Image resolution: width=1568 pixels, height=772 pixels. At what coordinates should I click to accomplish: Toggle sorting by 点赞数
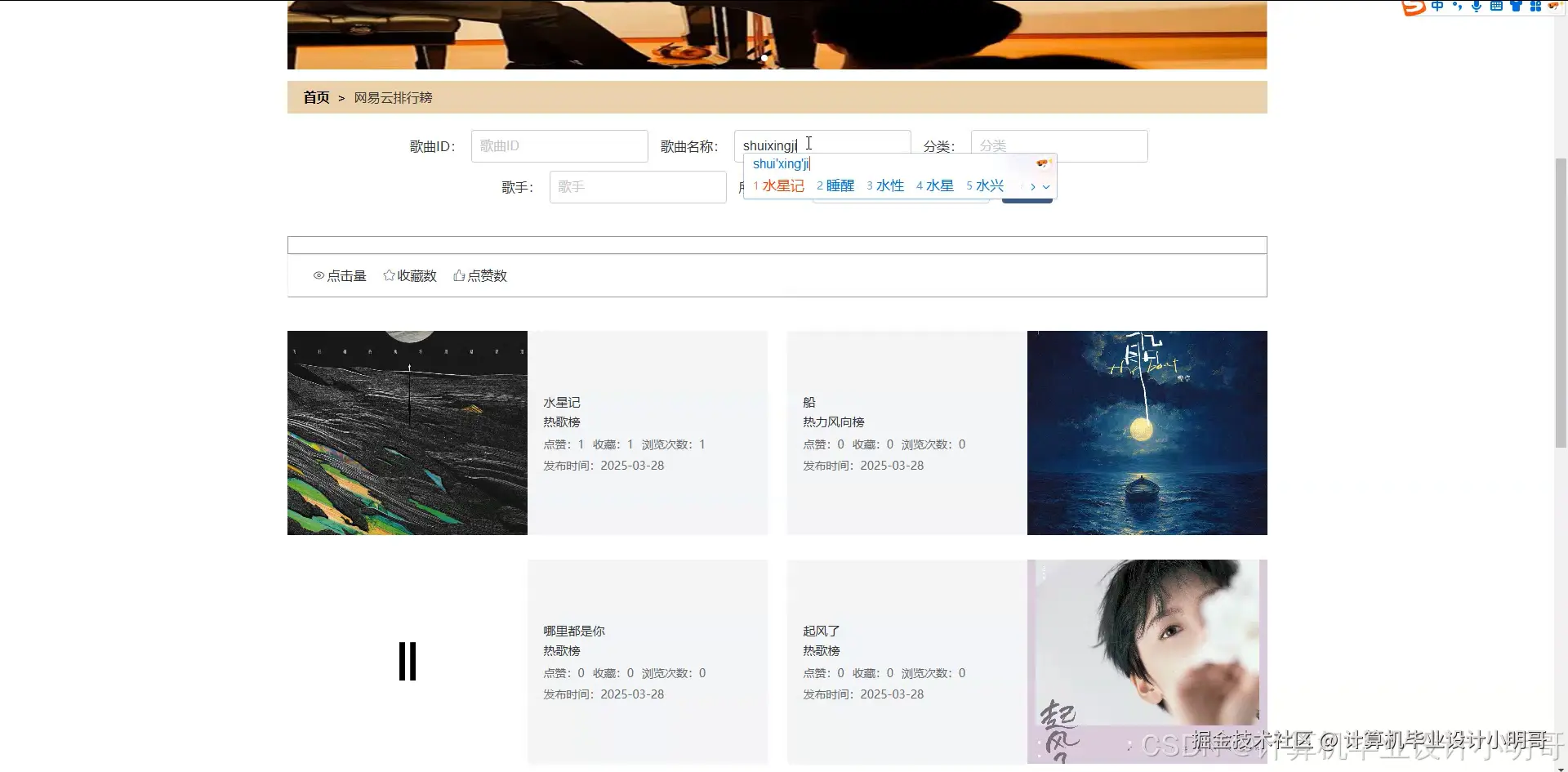(480, 275)
